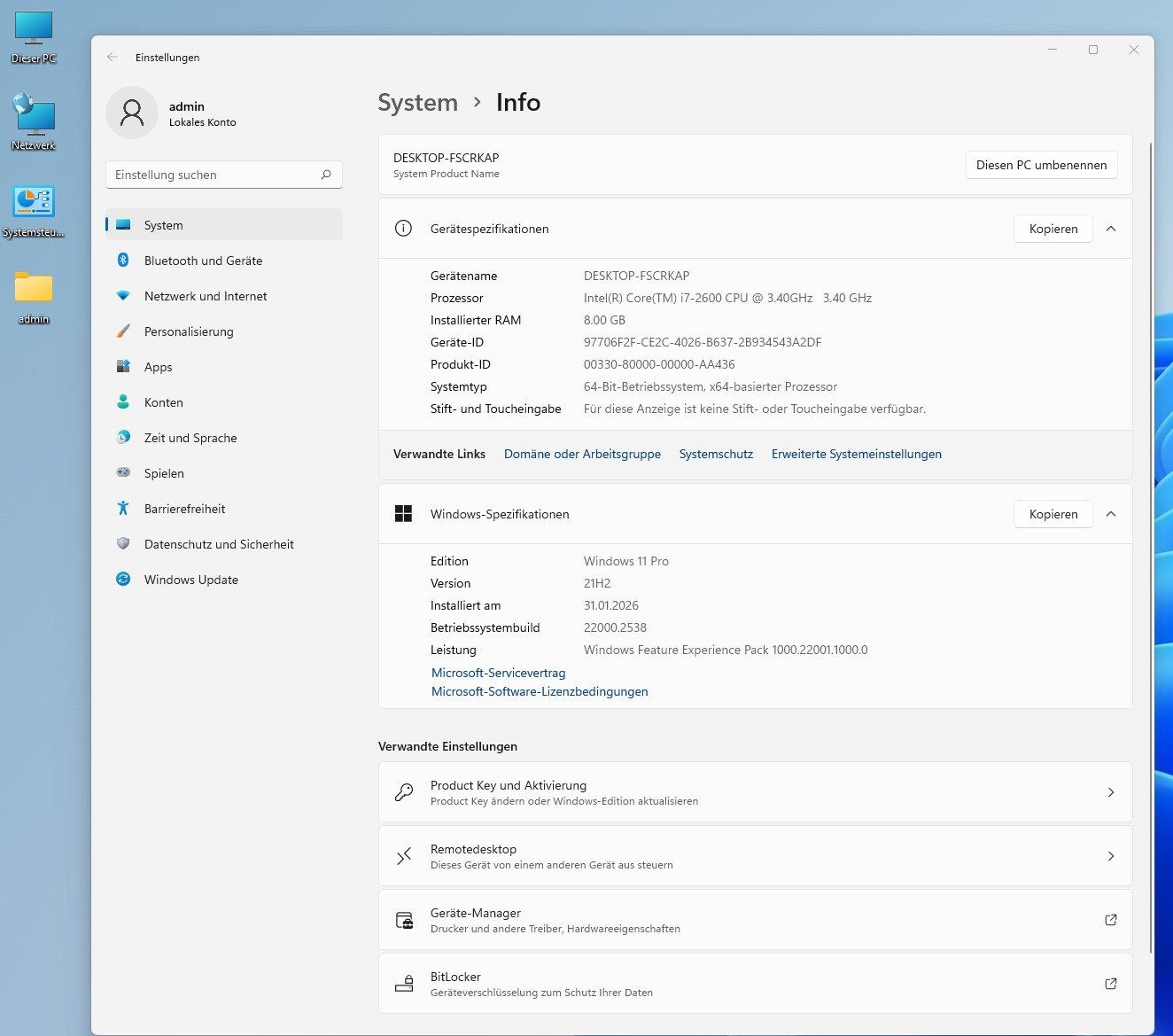The height and width of the screenshot is (1036, 1173).
Task: Expand Product Key und Aktivierung chevron
Action: click(1111, 792)
